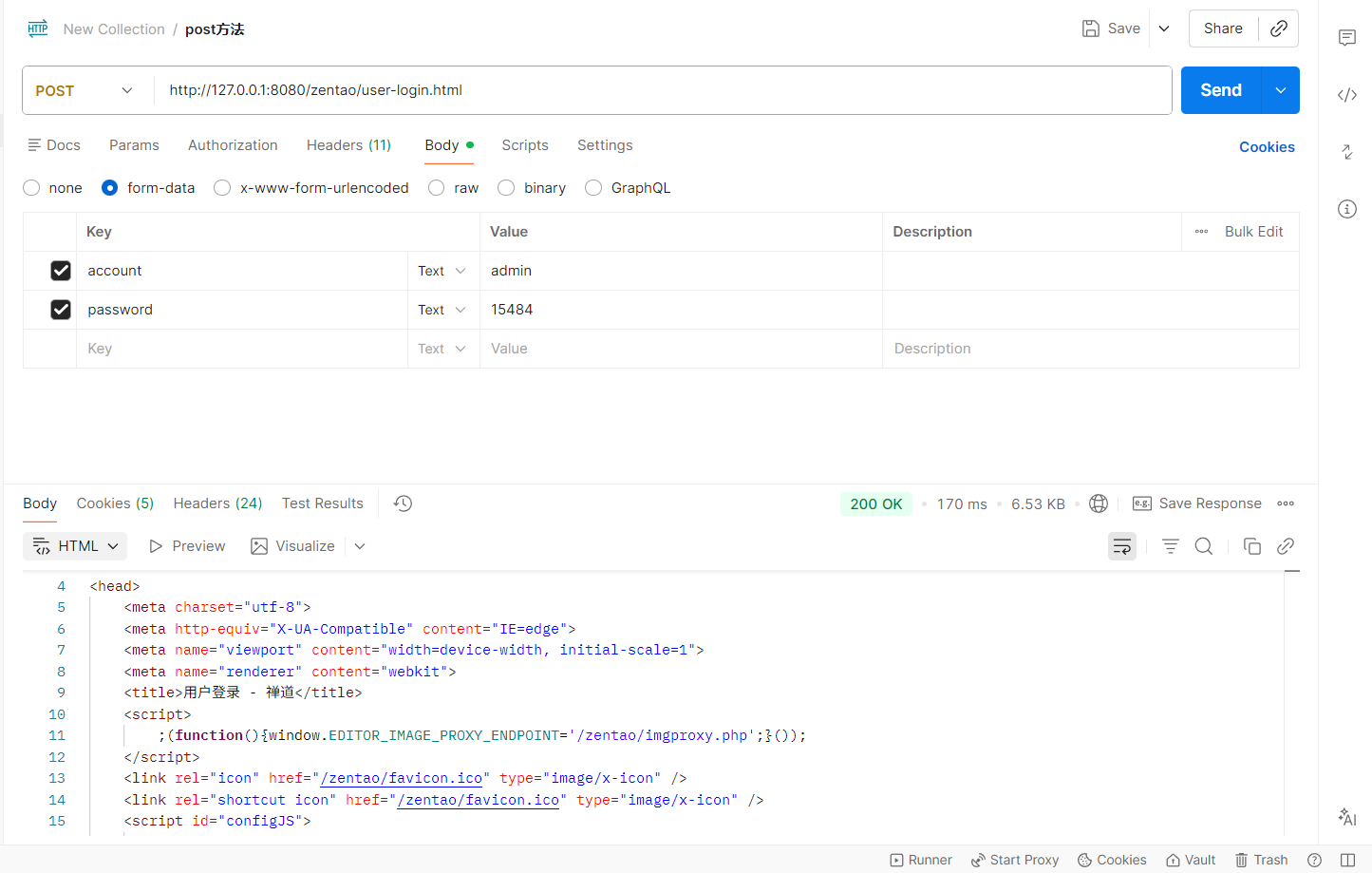The width and height of the screenshot is (1372, 873).
Task: Click the password value field 15484
Action: tap(681, 310)
